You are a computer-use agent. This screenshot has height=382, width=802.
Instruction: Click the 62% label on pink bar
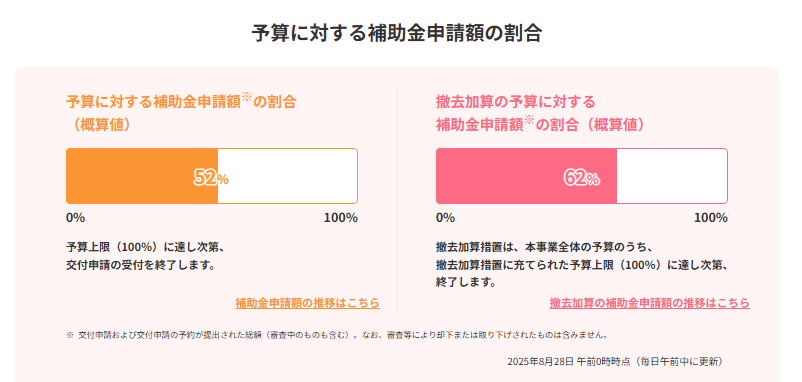(x=582, y=177)
